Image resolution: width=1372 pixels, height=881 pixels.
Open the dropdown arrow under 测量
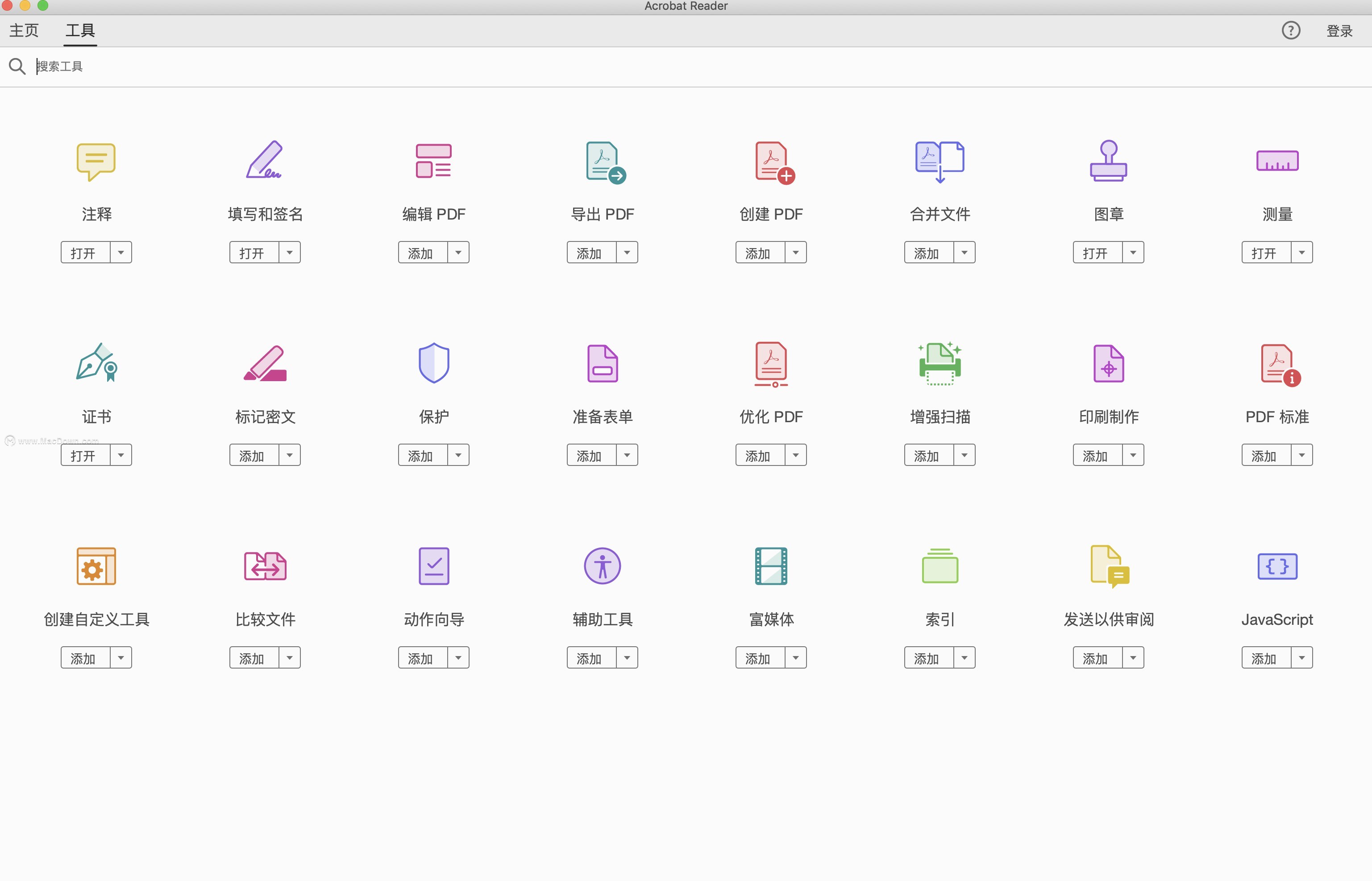click(1301, 252)
